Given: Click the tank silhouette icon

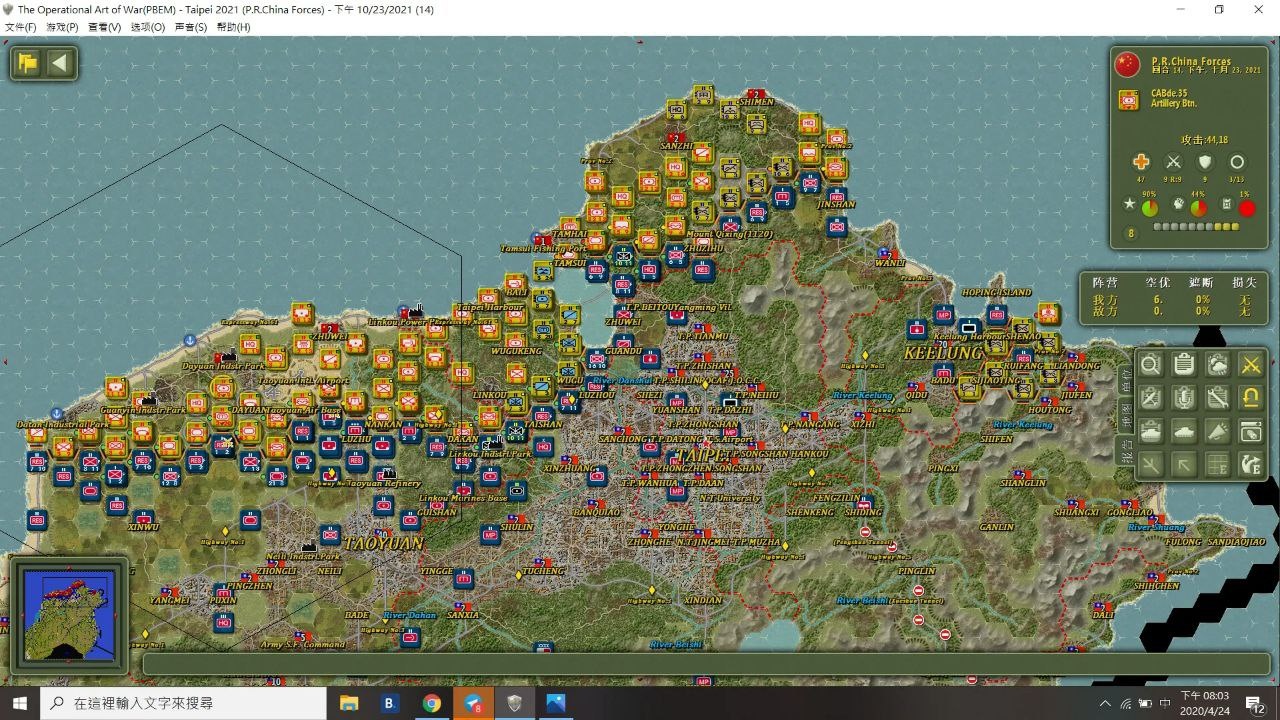Looking at the screenshot, I should pos(1184,431).
